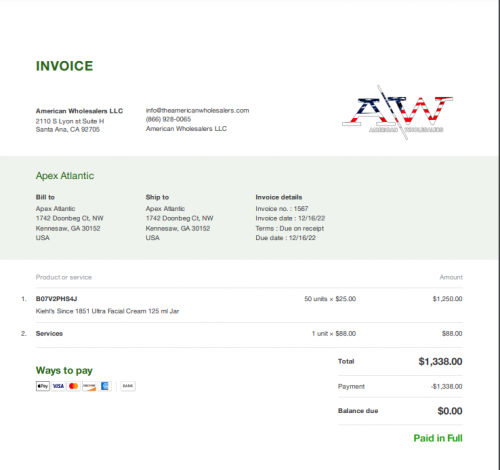Click the B07V2PHS4J product code
The image size is (500, 470).
pyautogui.click(x=57, y=299)
